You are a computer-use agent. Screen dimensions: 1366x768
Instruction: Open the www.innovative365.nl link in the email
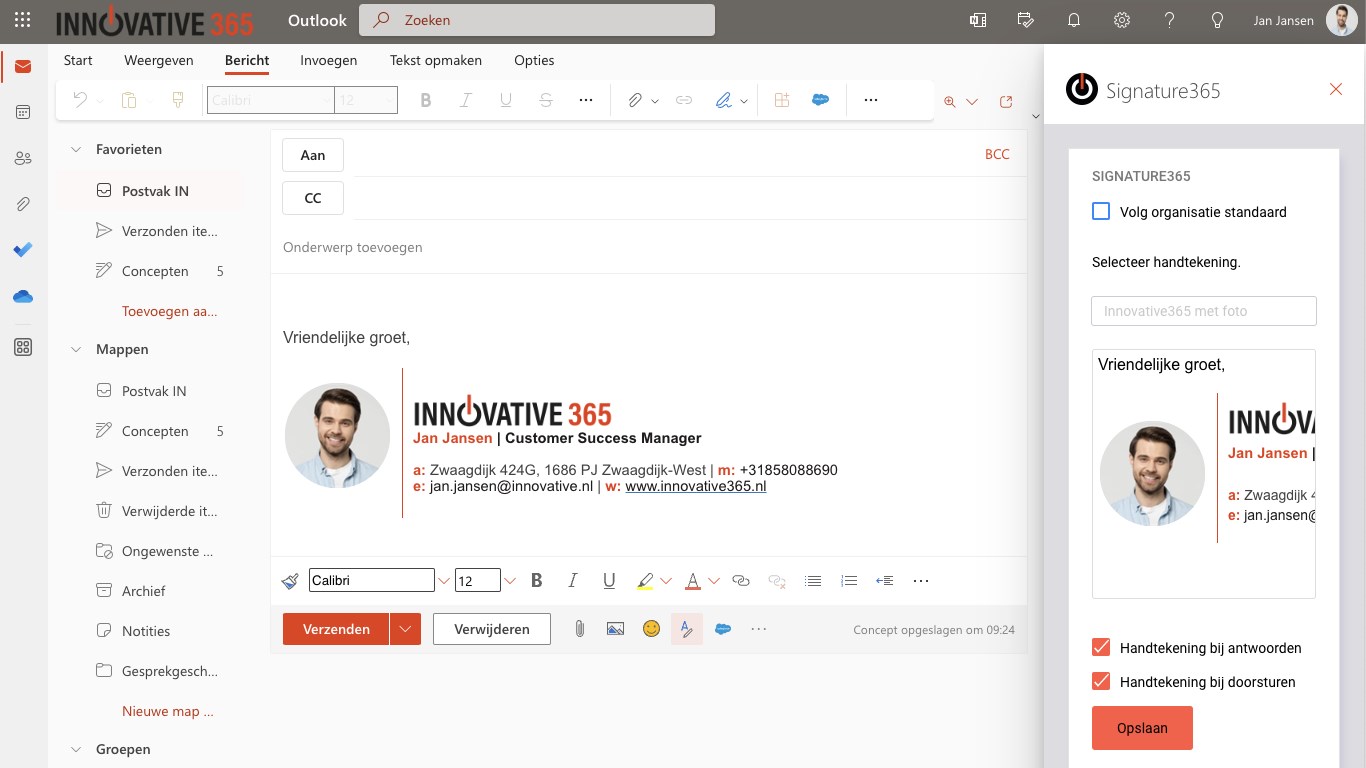click(x=696, y=487)
